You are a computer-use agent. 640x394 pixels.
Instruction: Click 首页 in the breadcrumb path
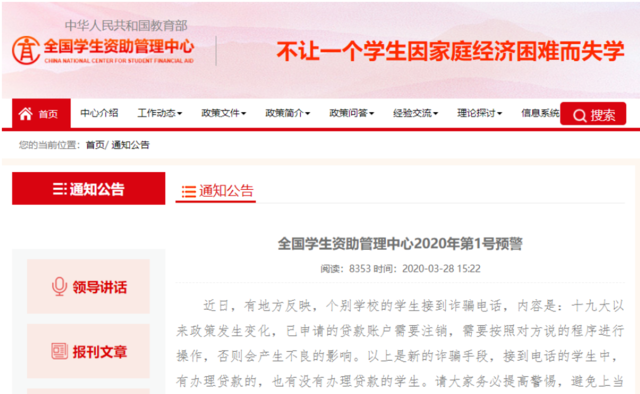[95, 145]
